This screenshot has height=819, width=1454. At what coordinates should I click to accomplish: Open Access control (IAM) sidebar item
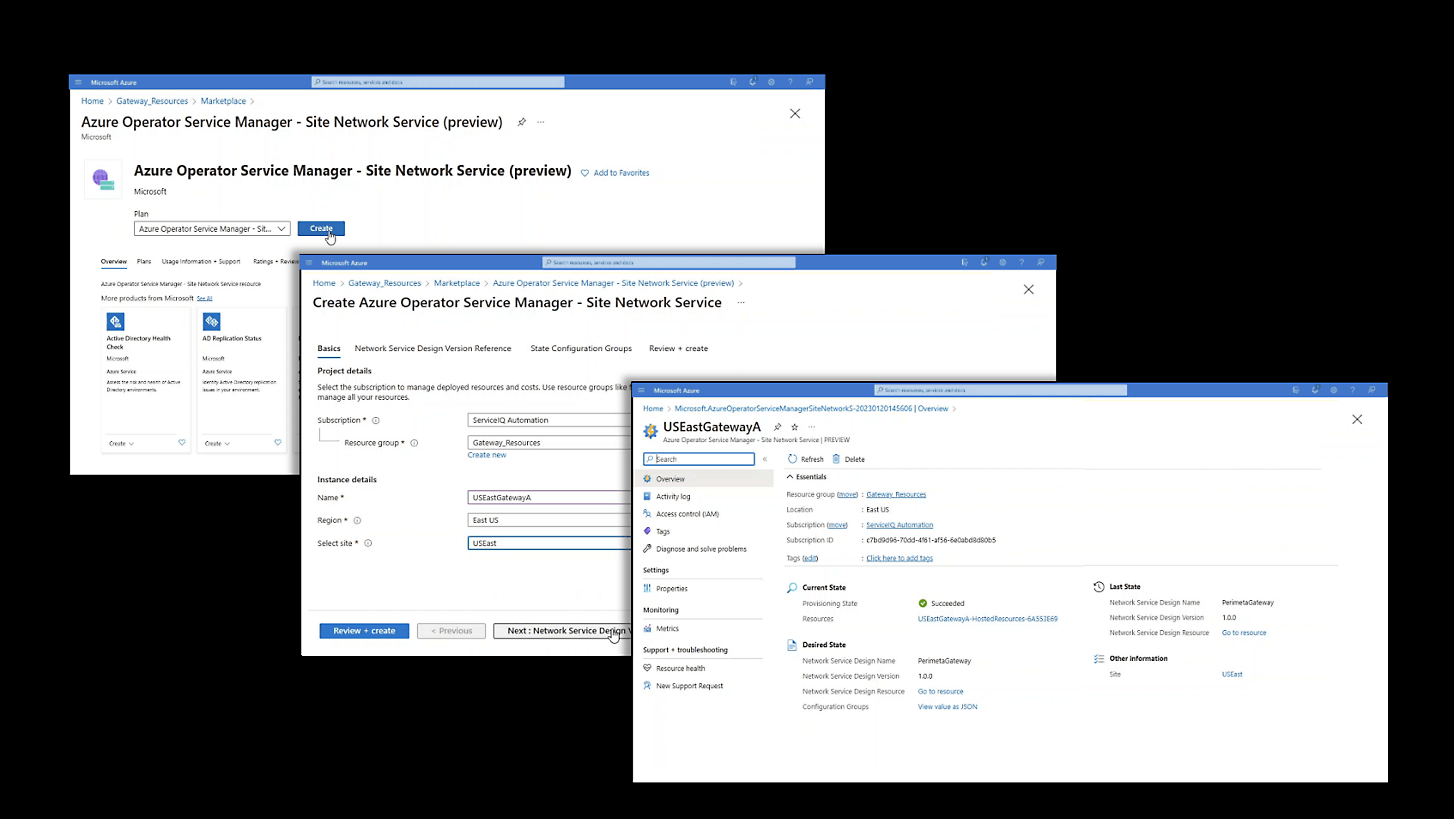(x=686, y=514)
